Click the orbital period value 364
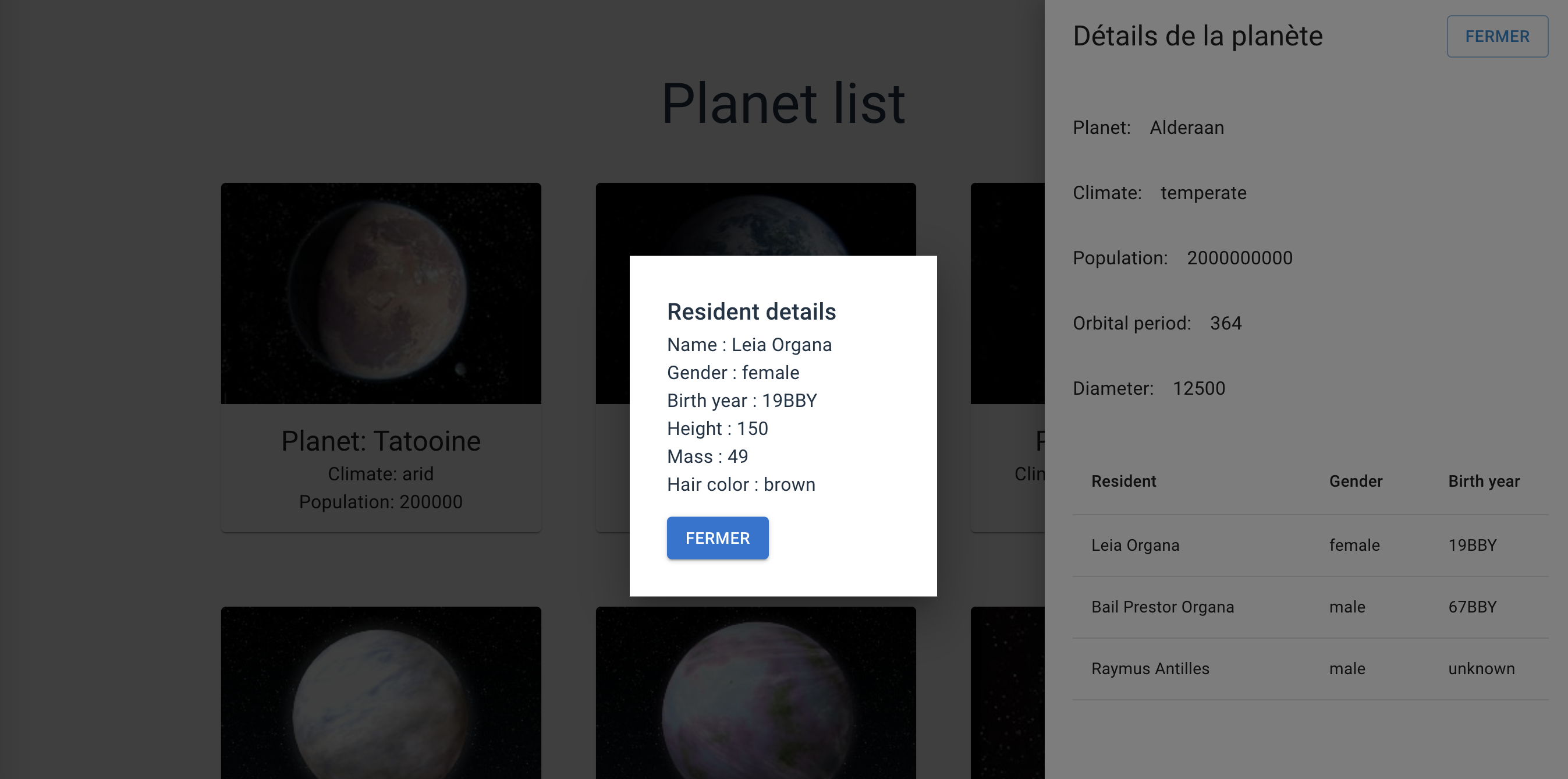Screen dimensions: 1568x779 [1225, 323]
